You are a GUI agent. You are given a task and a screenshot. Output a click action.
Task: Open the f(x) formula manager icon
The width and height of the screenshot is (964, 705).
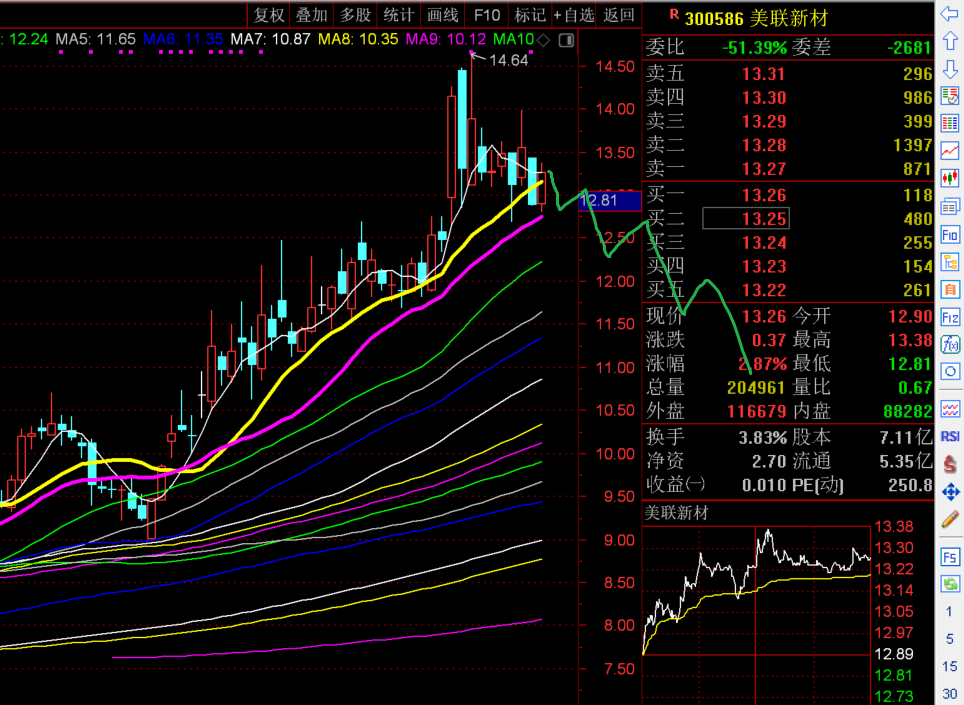click(950, 344)
